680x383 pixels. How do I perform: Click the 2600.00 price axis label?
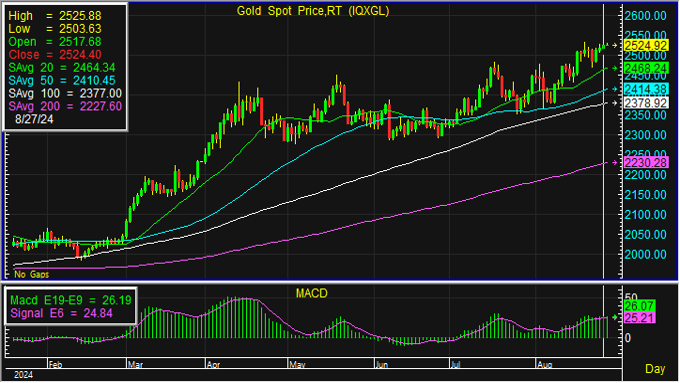645,16
